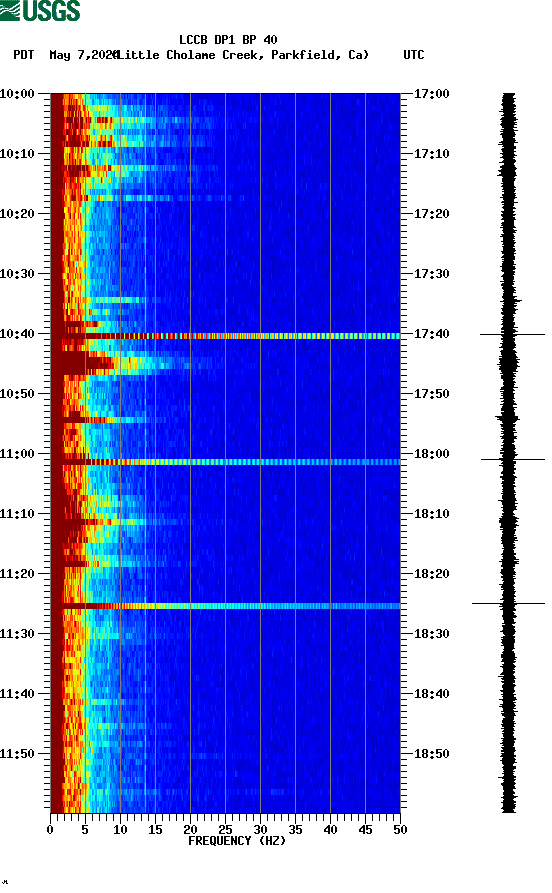Click the '18:00' UTC time label

pos(432,454)
